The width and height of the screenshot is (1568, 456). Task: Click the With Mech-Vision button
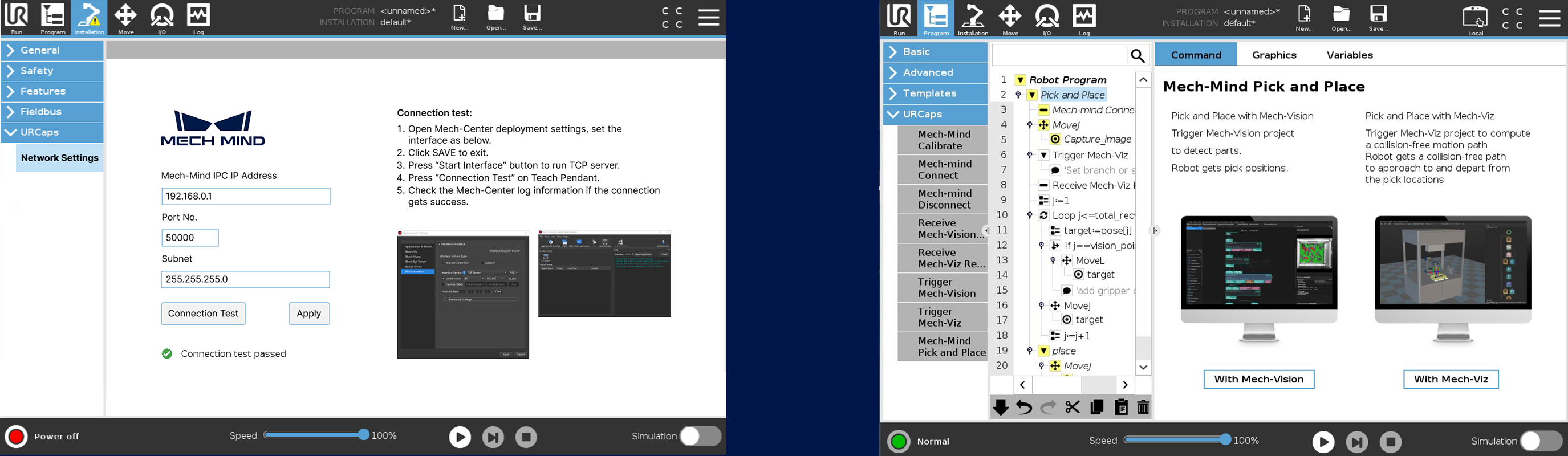[1259, 379]
